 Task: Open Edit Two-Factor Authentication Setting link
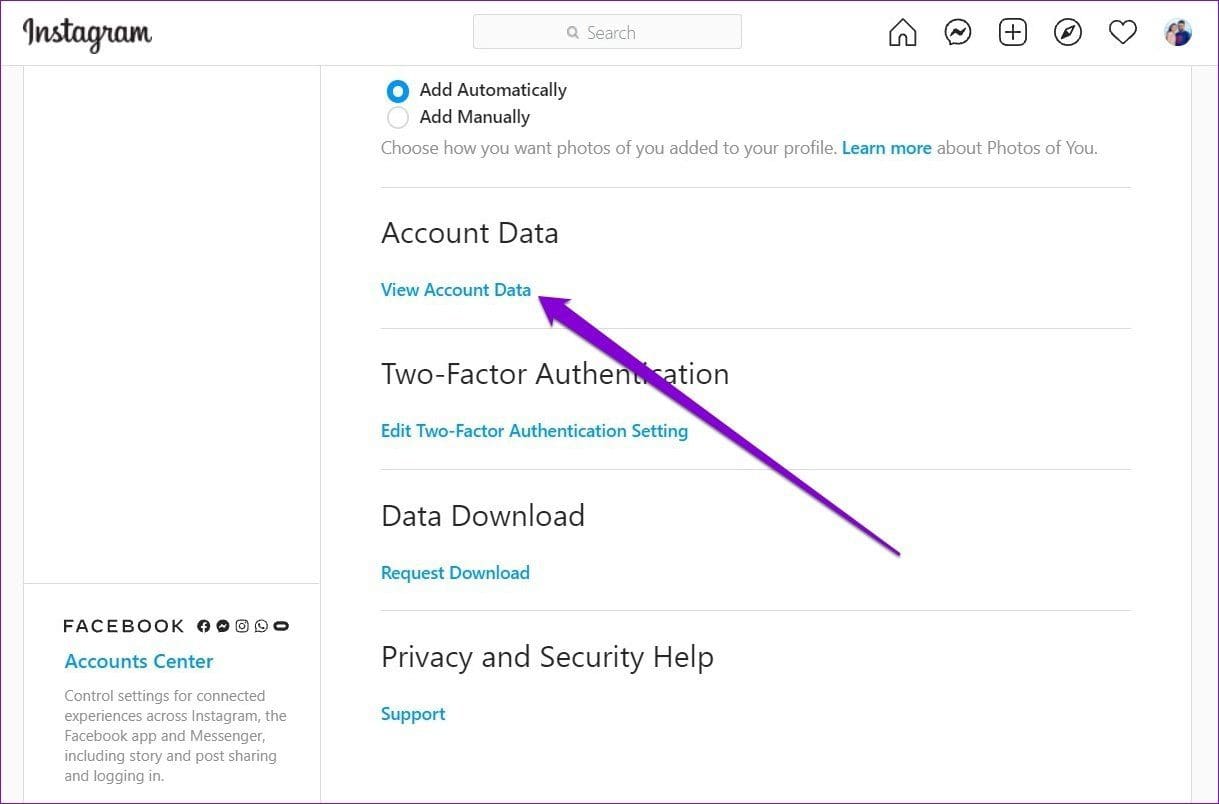(534, 431)
